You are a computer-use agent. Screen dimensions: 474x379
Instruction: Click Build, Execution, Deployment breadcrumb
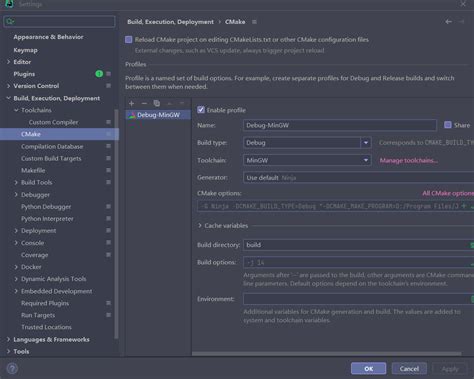click(170, 22)
